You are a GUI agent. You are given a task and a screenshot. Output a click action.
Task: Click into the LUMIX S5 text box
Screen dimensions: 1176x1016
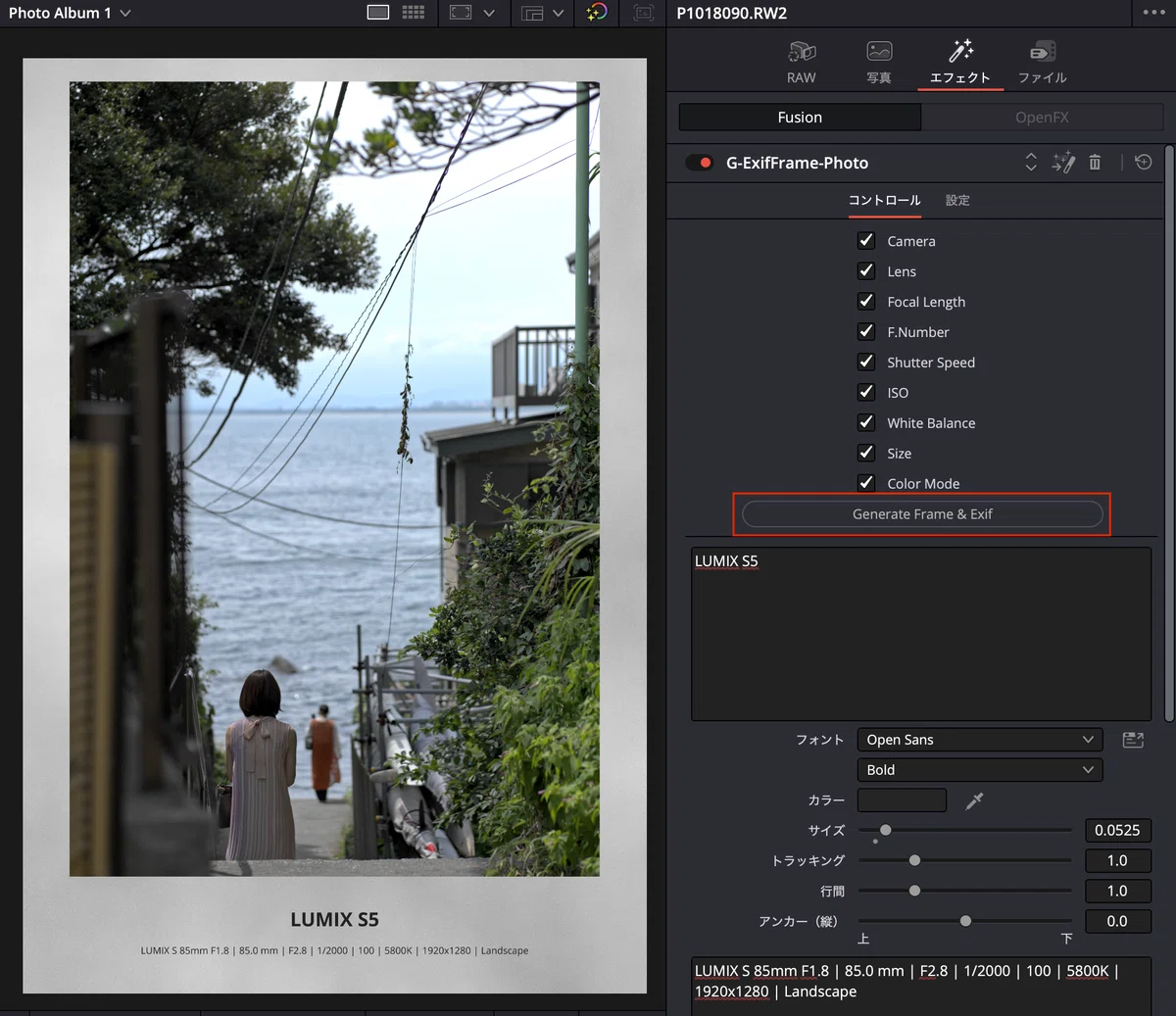(921, 634)
